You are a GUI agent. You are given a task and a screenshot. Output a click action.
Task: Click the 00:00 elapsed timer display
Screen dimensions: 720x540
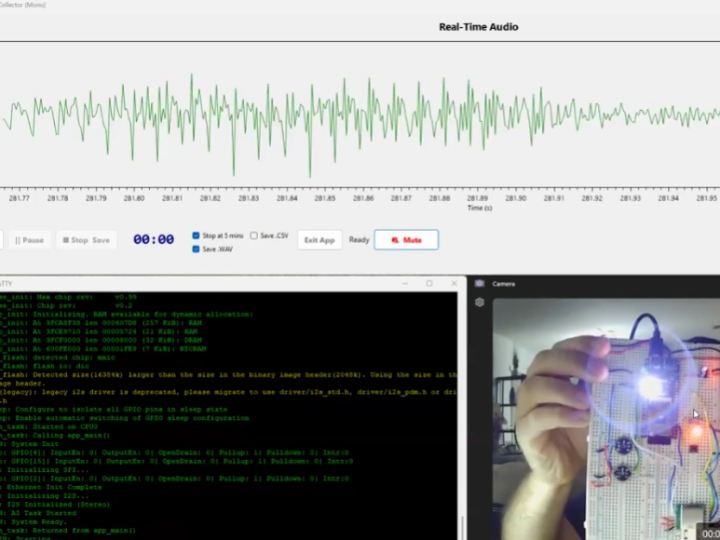tap(154, 240)
